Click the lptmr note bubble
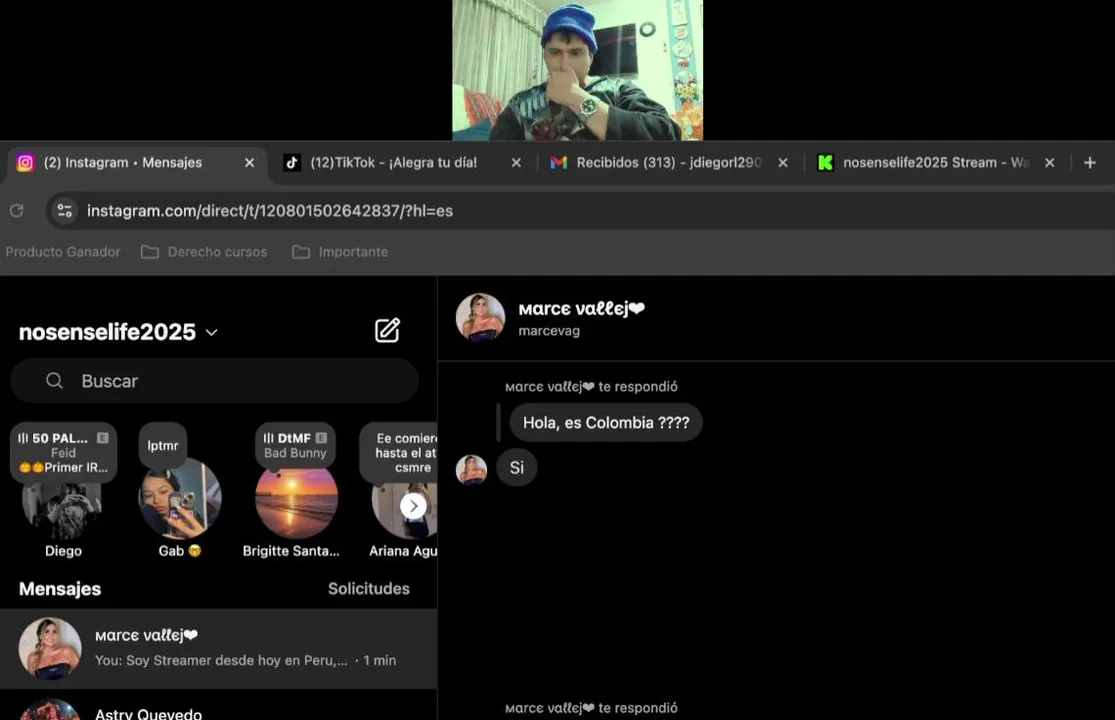1115x720 pixels. click(163, 446)
